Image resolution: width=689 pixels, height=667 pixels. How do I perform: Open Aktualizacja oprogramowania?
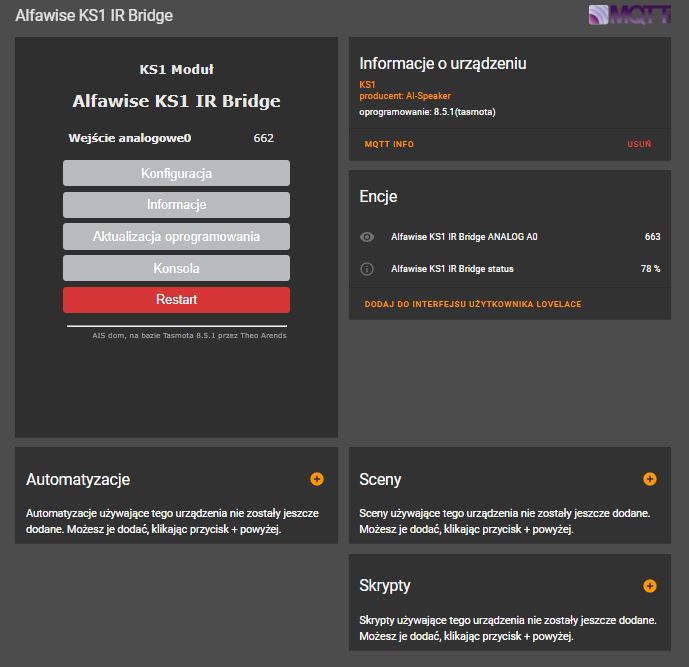176,236
